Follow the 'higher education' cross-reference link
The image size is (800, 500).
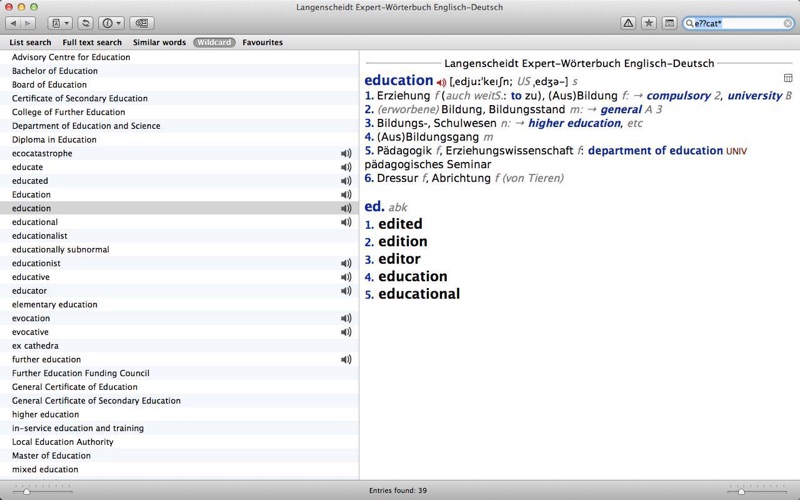click(574, 123)
